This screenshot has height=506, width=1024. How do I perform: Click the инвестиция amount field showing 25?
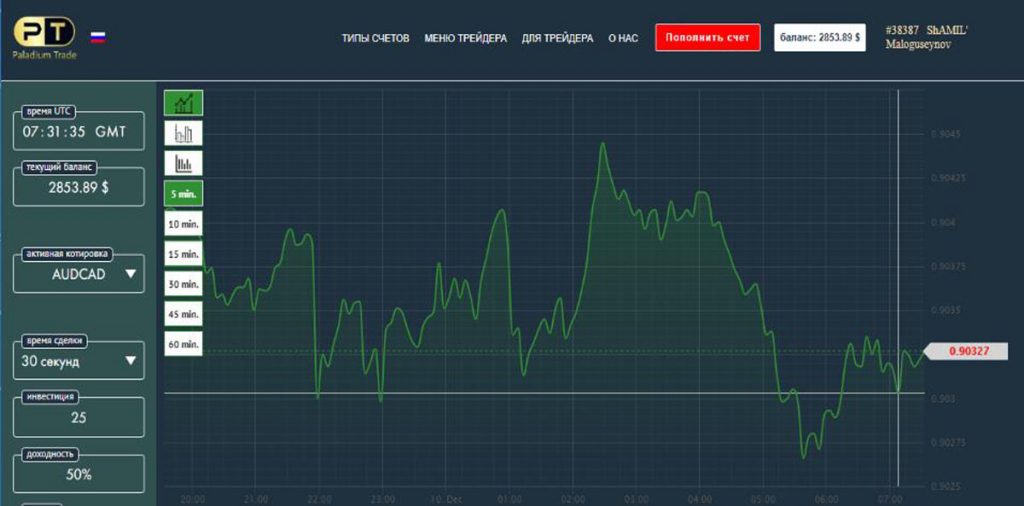(79, 417)
